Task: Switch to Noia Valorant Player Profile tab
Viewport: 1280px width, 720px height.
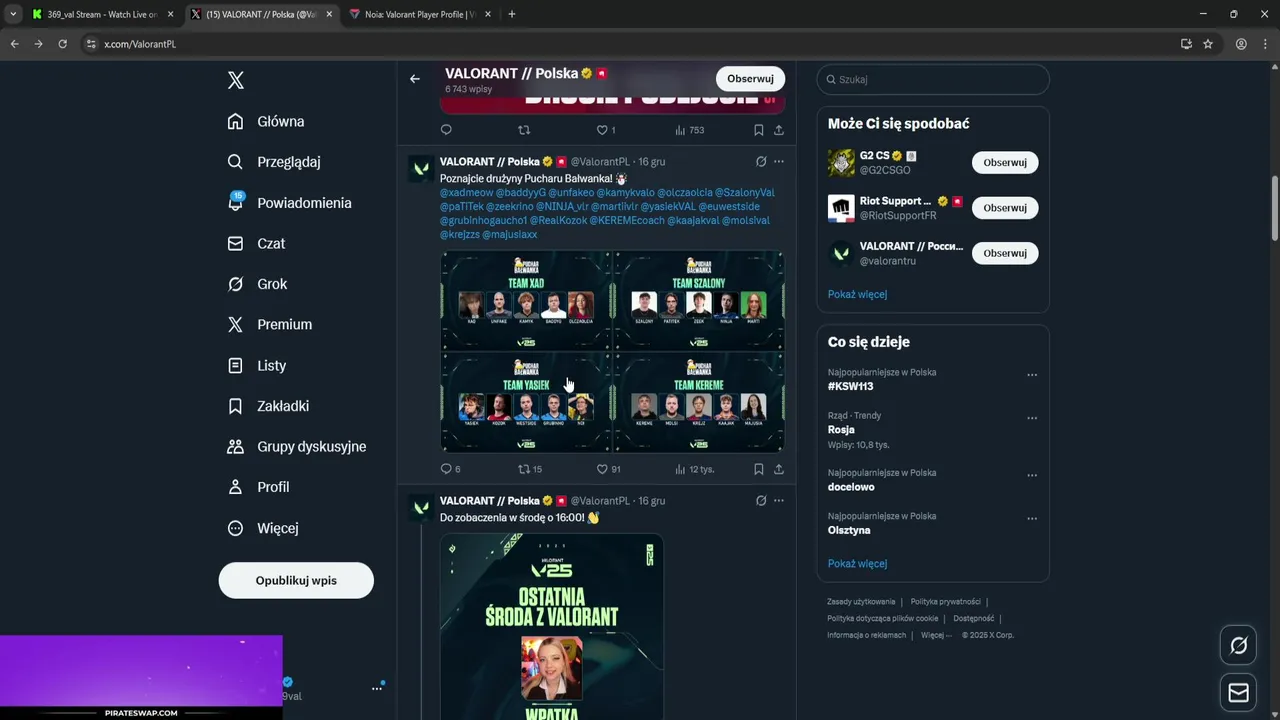Action: (x=420, y=15)
